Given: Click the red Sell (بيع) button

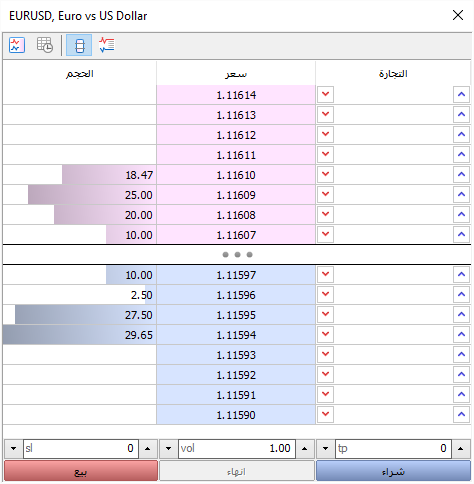Looking at the screenshot, I should pyautogui.click(x=81, y=471).
